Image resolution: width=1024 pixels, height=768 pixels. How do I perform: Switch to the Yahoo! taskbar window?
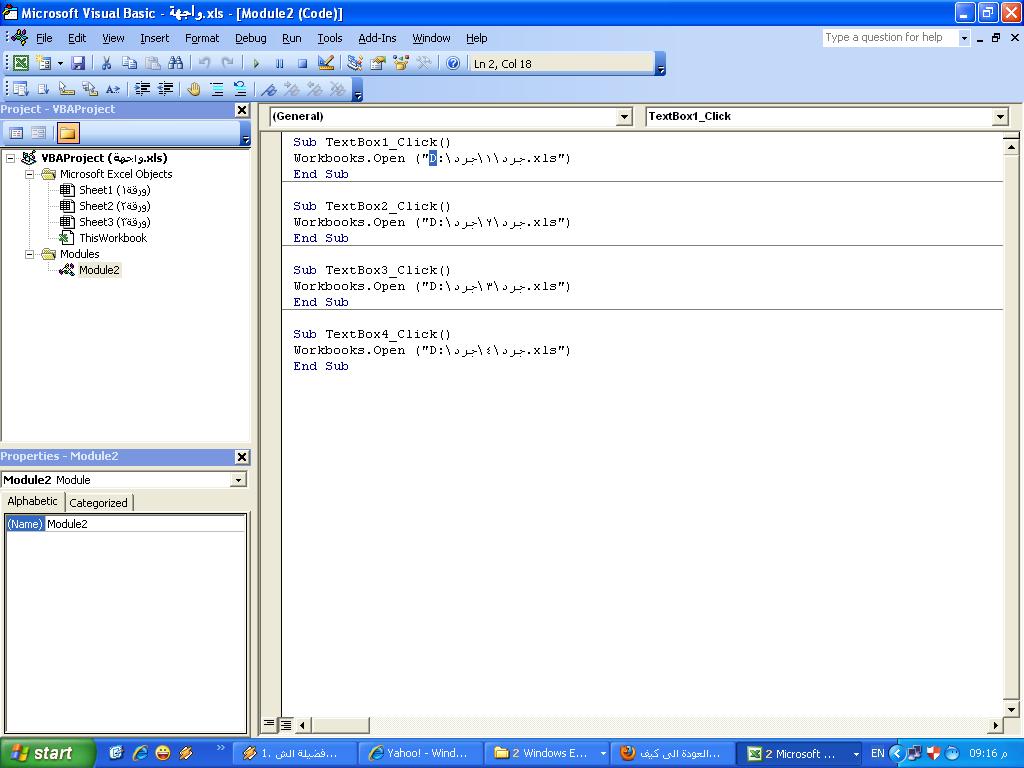coord(421,753)
